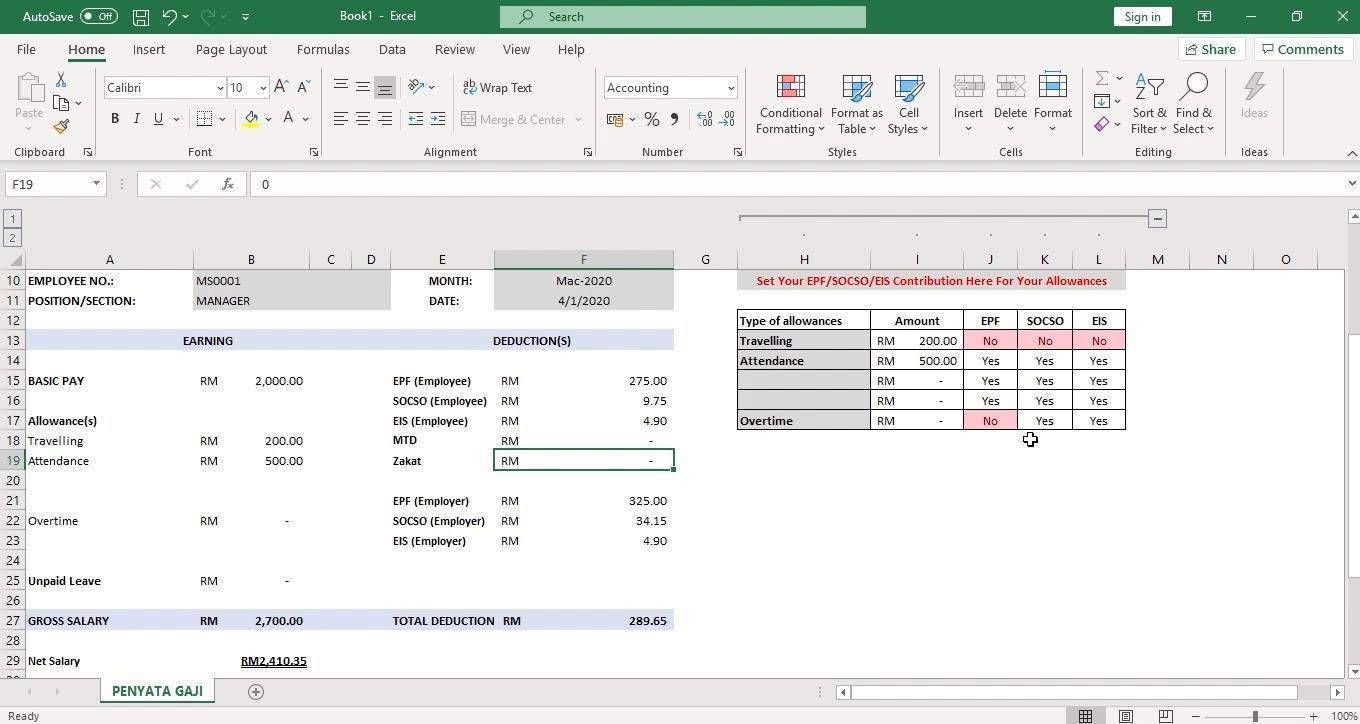Click the Save icon in the title bar

click(x=141, y=17)
